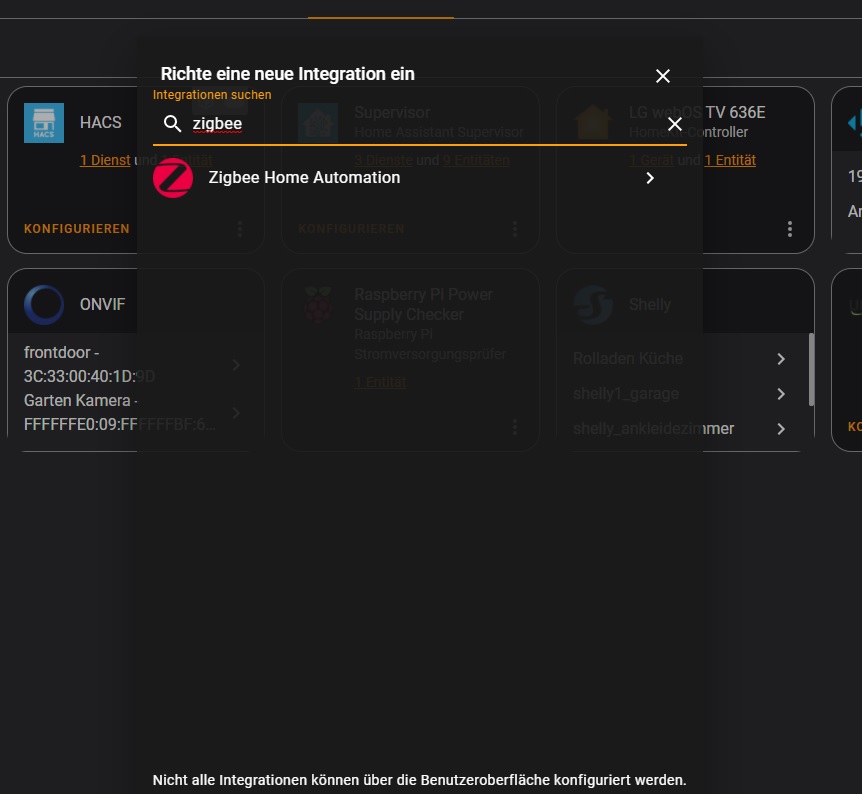Click the LG webOS TV HomeKit icon
The width and height of the screenshot is (862, 794).
[593, 122]
